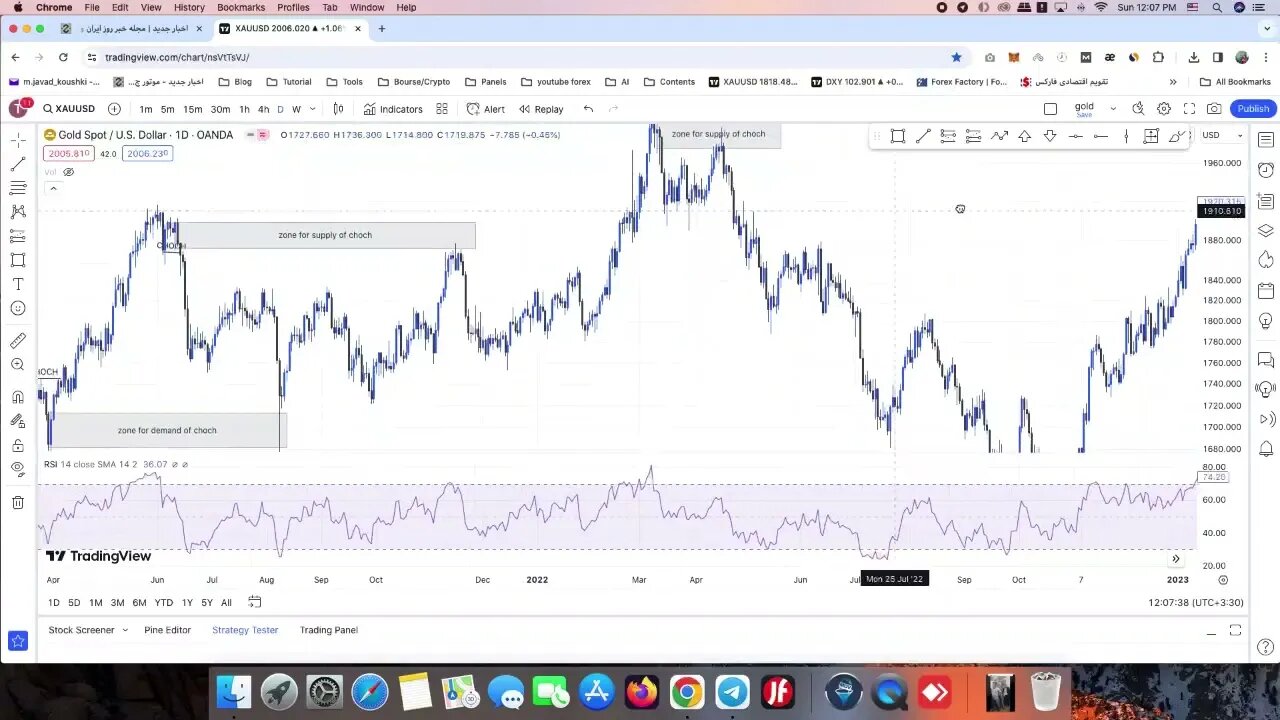
Task: Expand the gold layout dropdown arrow
Action: click(1113, 109)
